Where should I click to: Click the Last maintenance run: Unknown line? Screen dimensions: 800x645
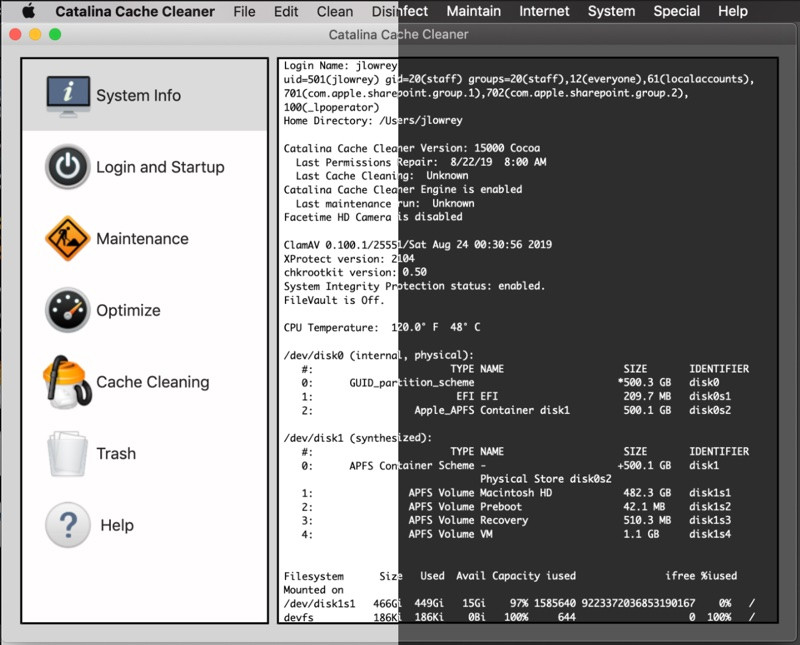point(385,203)
